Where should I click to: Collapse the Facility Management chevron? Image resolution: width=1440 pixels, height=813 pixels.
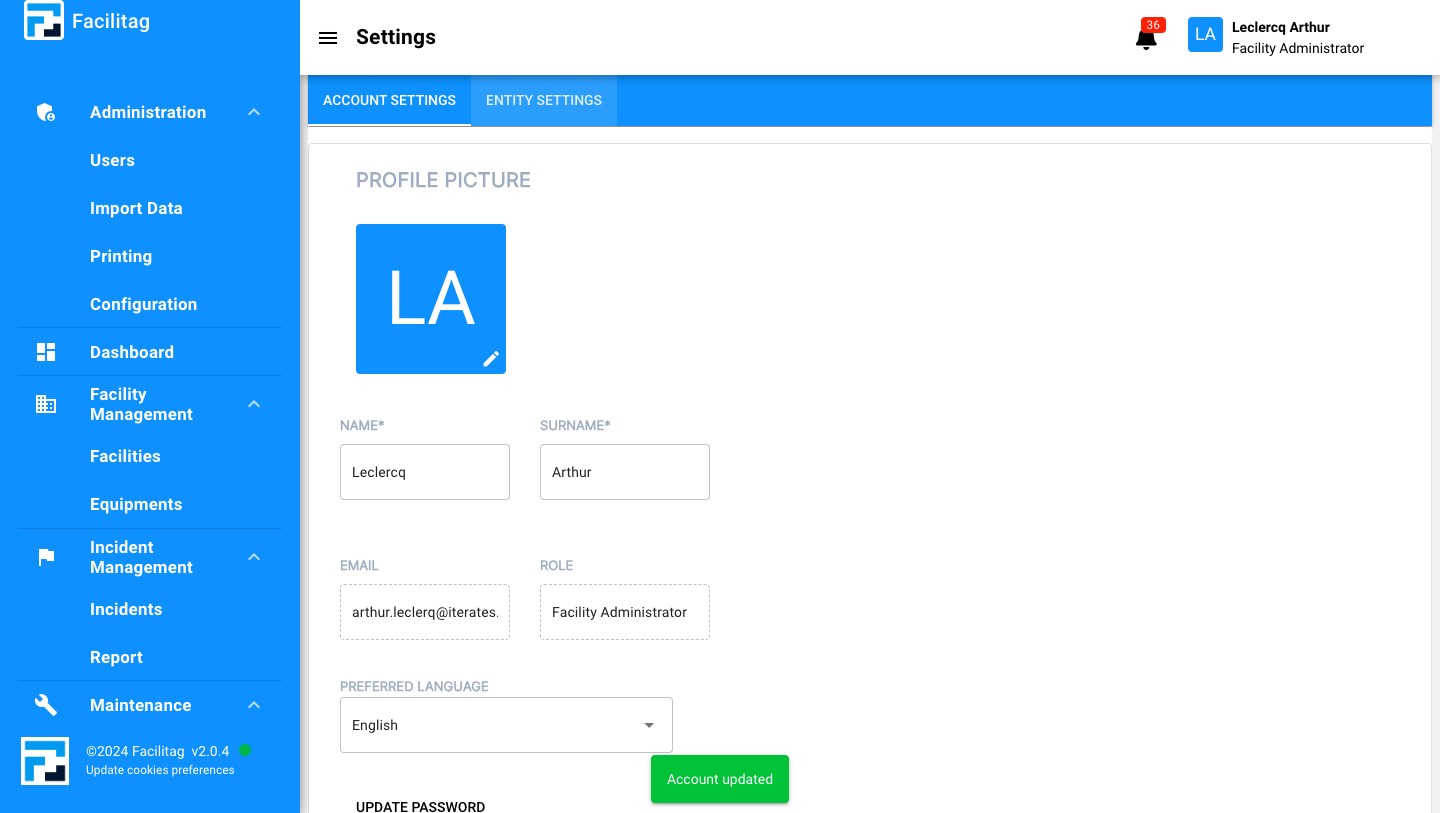pos(254,404)
